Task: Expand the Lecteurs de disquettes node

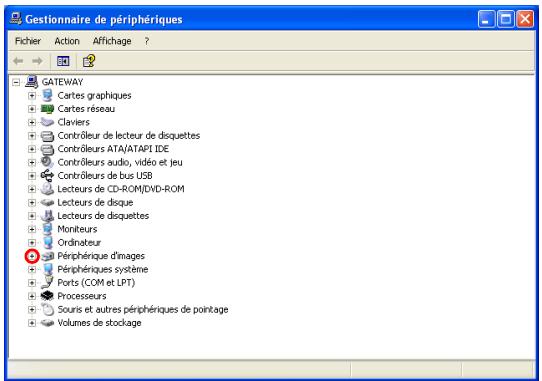Action: (x=32, y=216)
